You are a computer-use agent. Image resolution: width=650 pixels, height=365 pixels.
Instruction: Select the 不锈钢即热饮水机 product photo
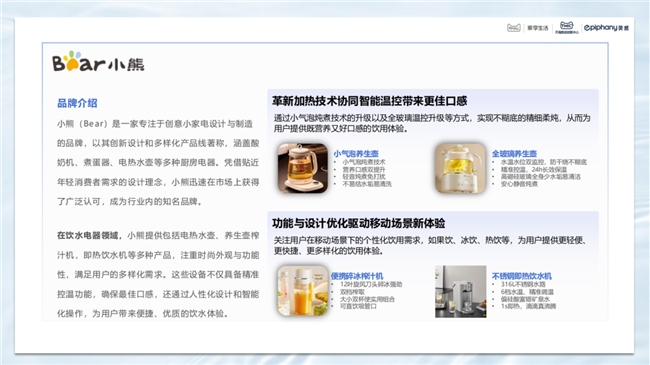click(x=461, y=292)
